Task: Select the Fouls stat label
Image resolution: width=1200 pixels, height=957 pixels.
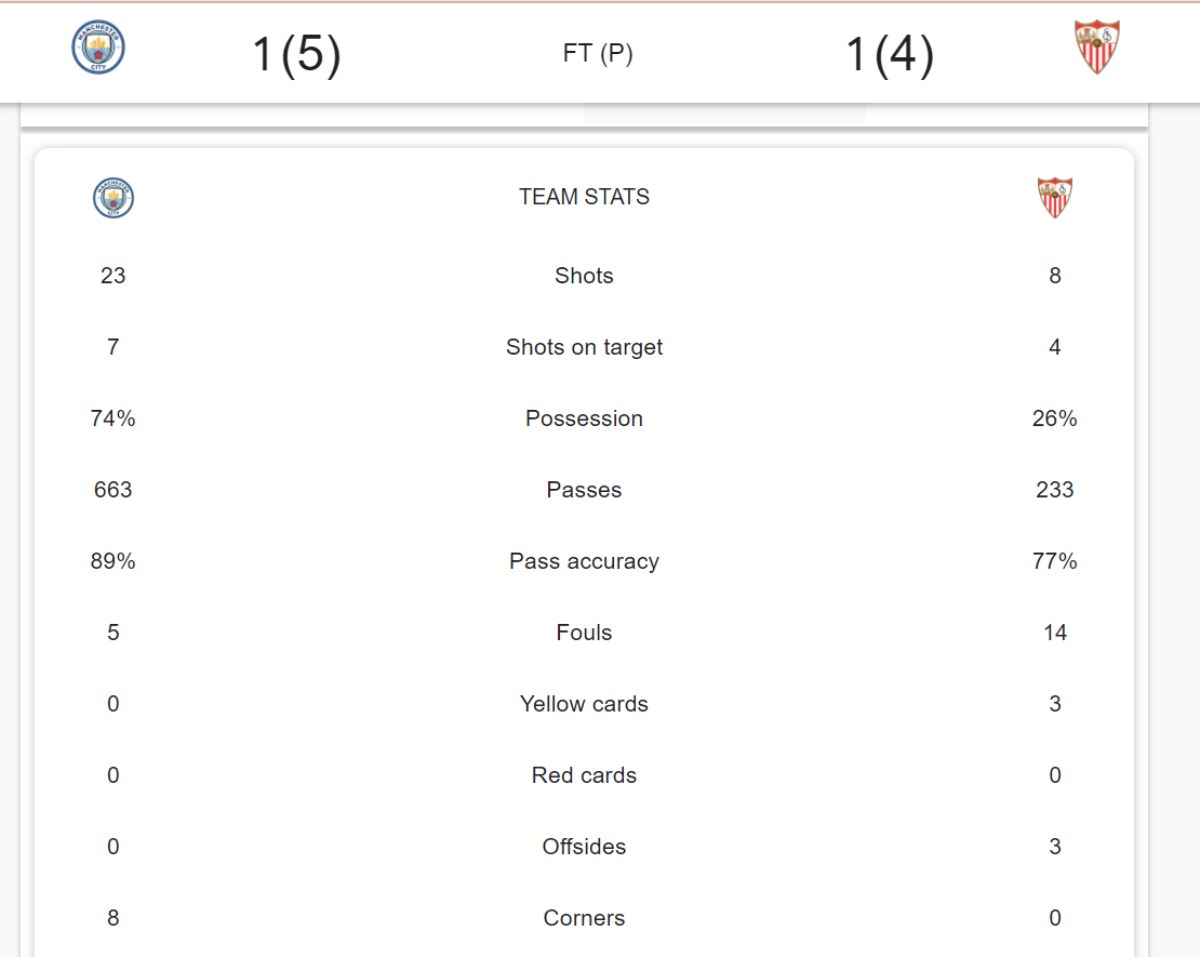Action: [584, 633]
